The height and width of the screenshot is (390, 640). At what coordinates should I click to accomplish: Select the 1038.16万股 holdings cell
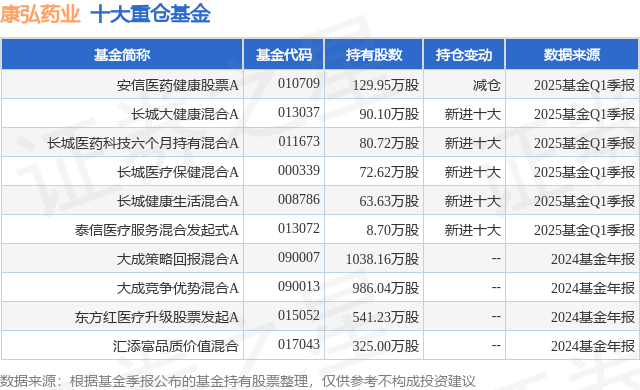[382, 259]
